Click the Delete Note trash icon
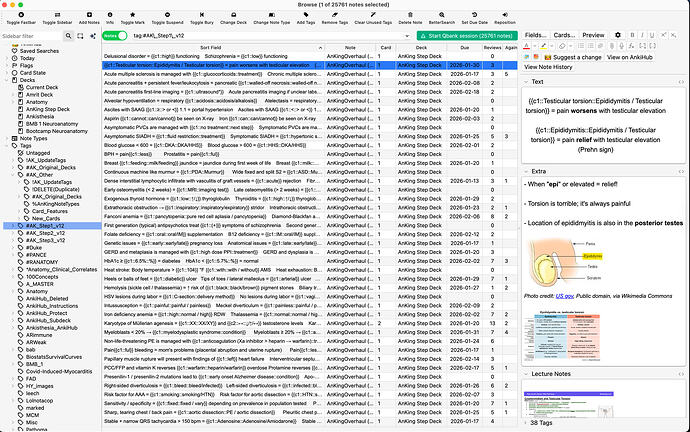Image resolution: width=690 pixels, height=432 pixels. click(410, 15)
